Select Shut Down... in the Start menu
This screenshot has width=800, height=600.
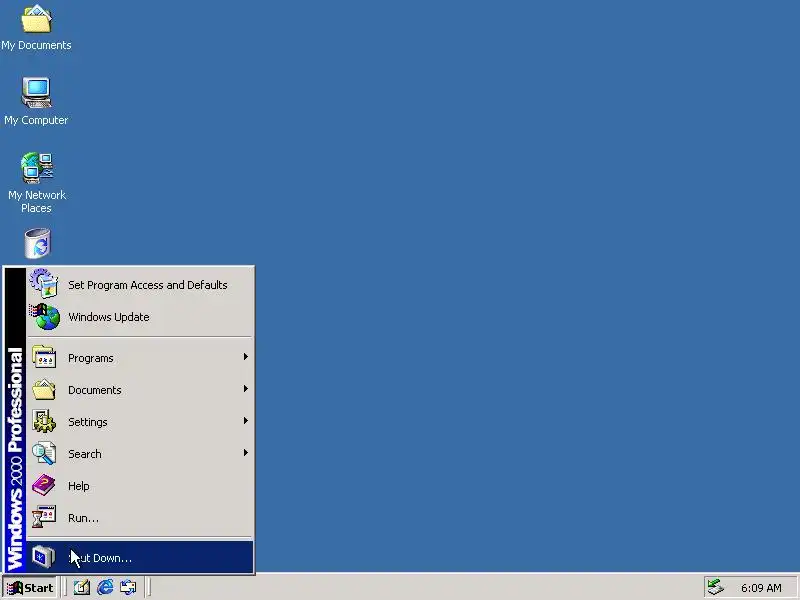[140, 557]
